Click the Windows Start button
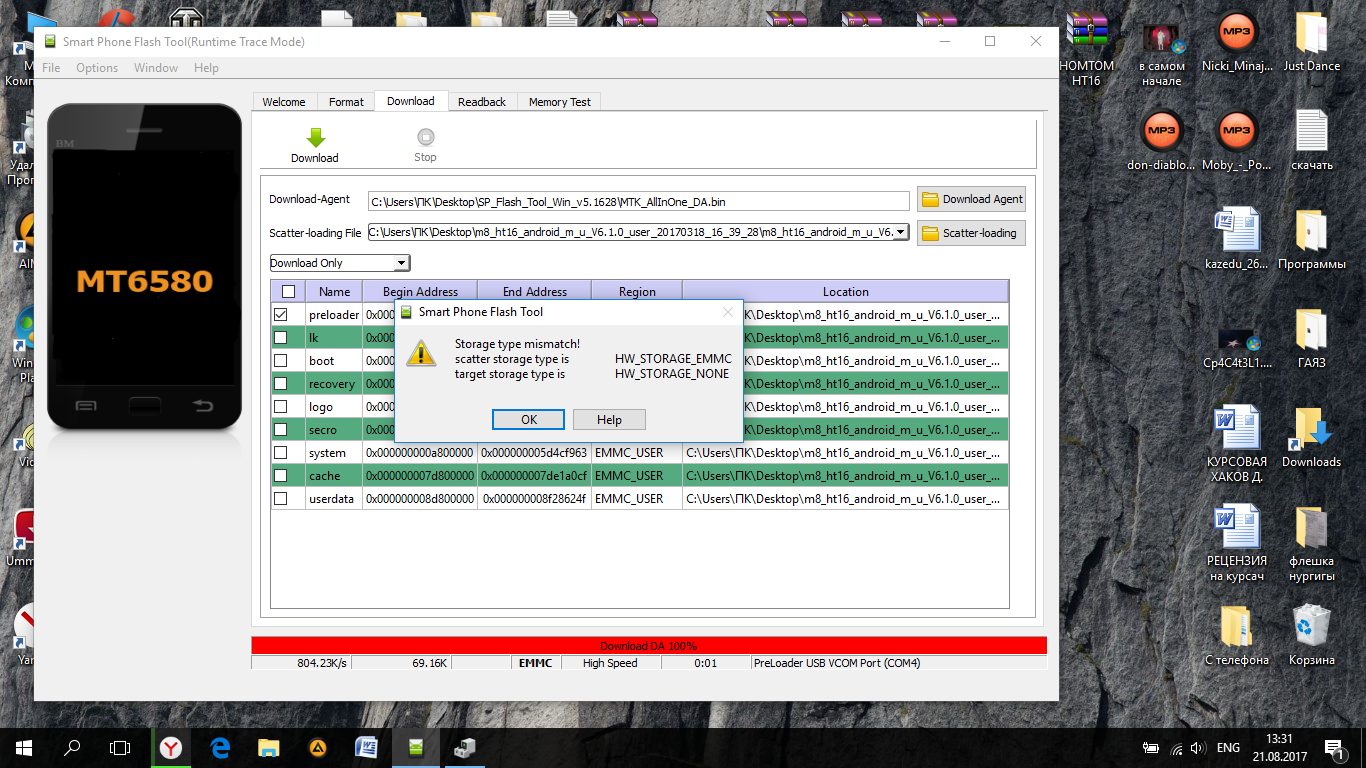 click(x=23, y=747)
